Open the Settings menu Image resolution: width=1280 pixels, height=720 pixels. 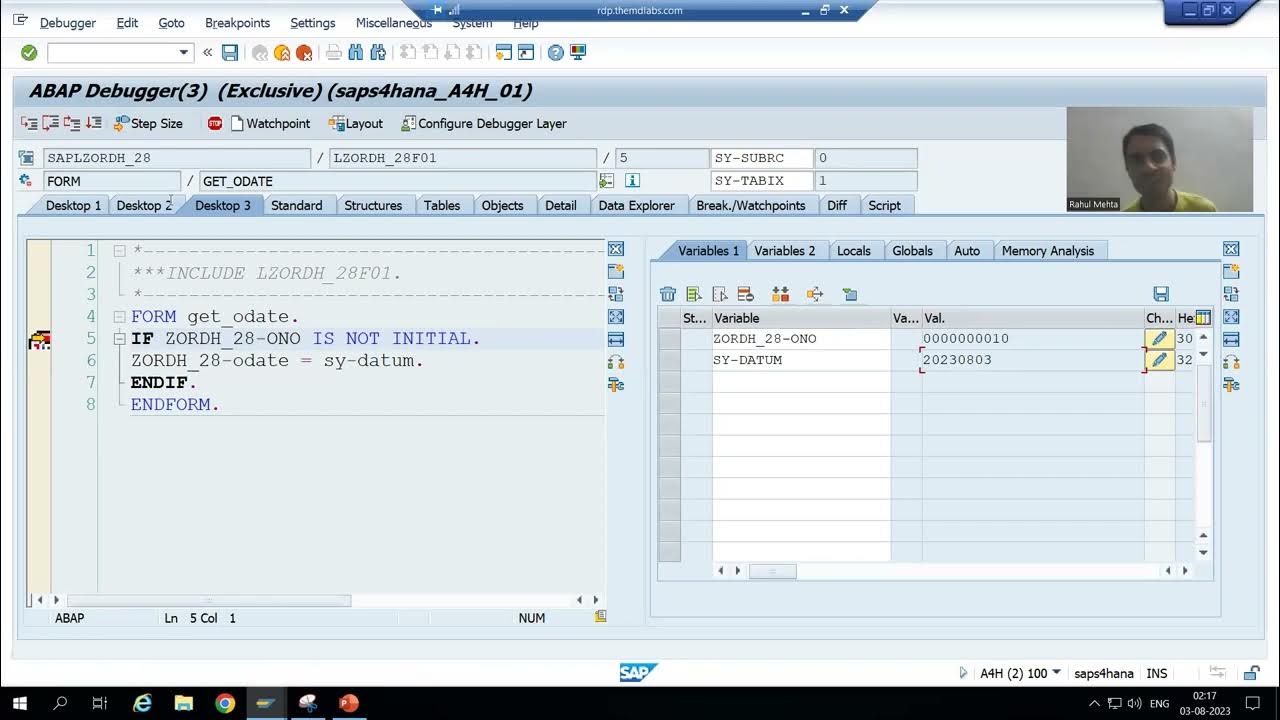pyautogui.click(x=313, y=22)
